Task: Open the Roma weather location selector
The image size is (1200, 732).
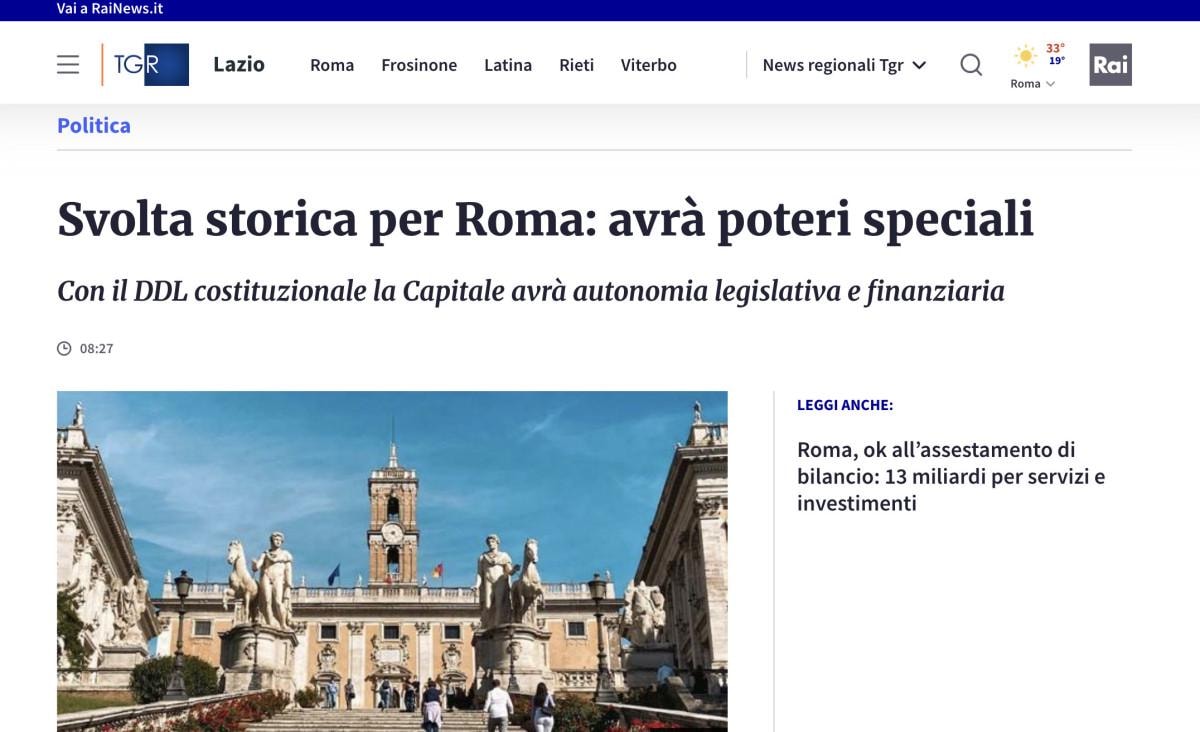Action: coord(1032,84)
